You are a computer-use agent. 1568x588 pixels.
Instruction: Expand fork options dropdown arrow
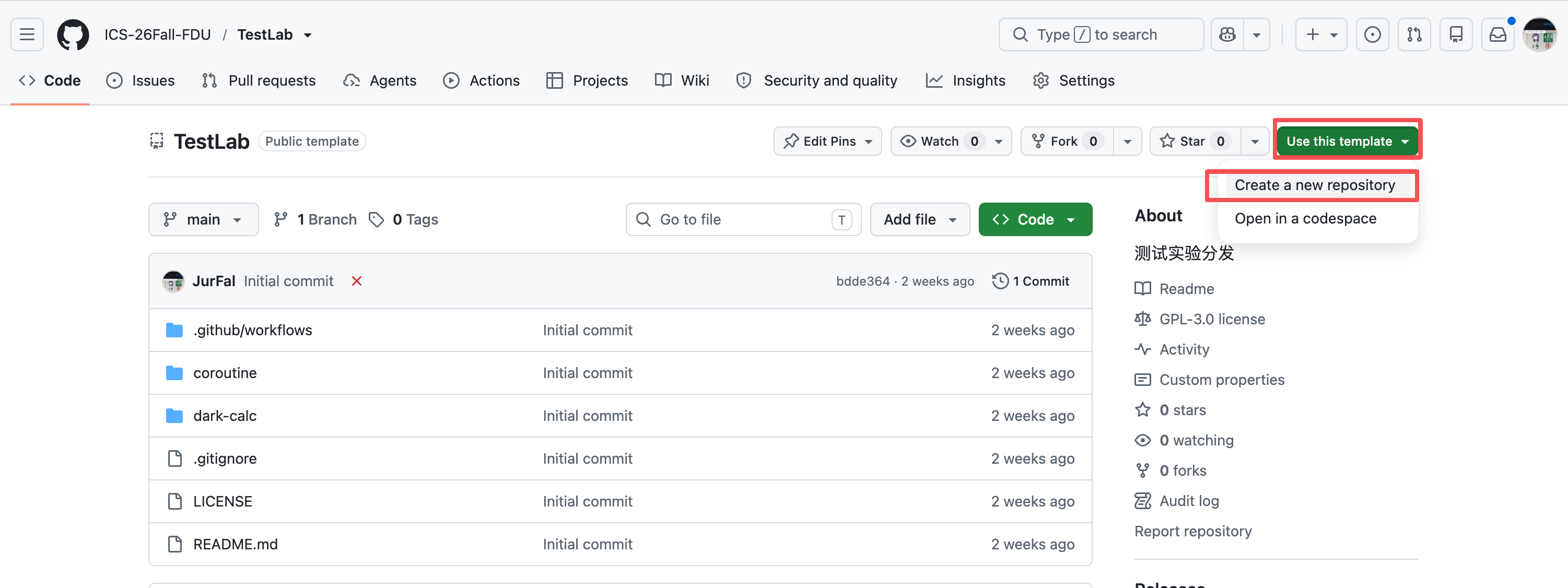1127,141
